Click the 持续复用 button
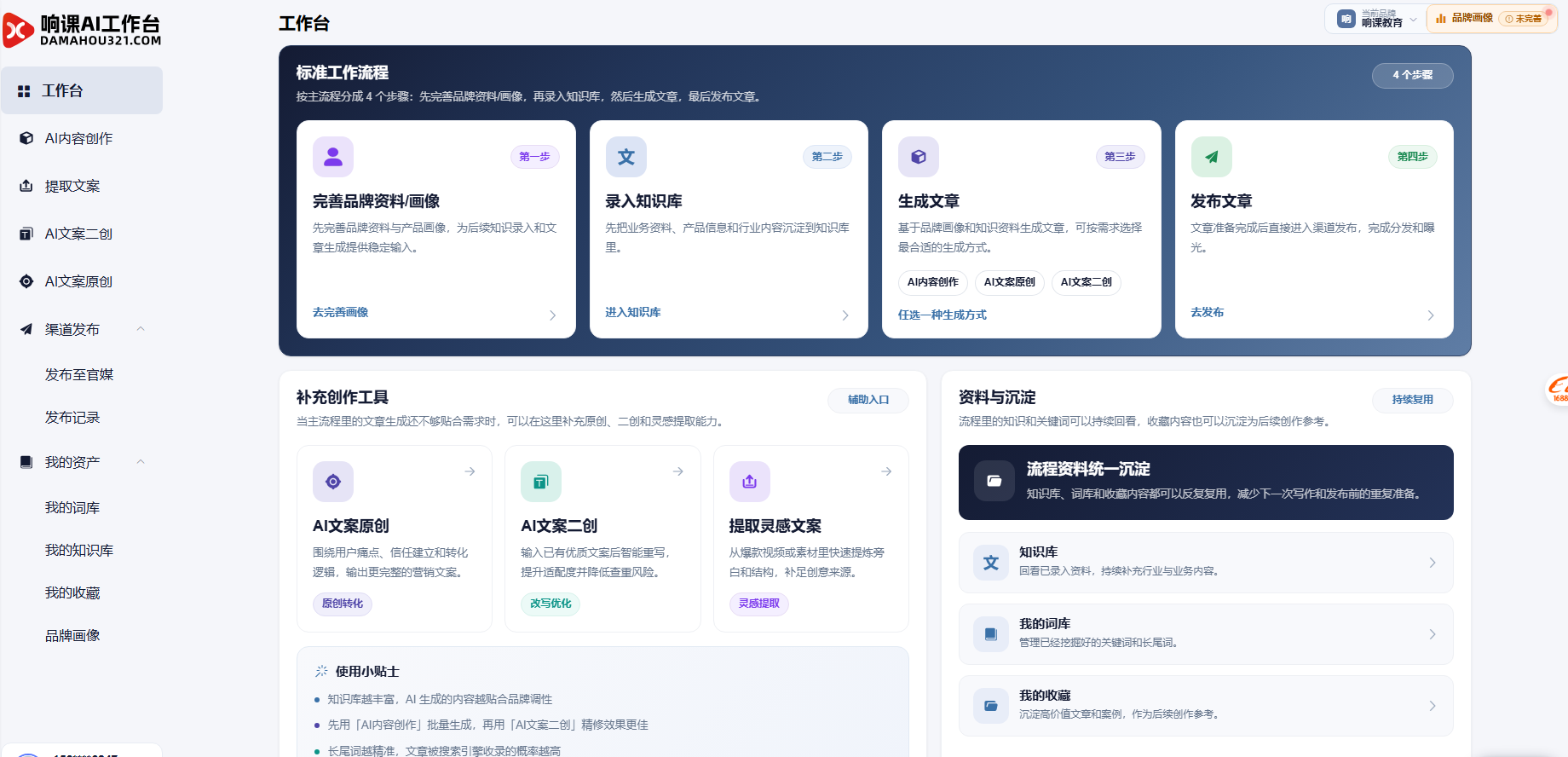The image size is (1568, 757). (1412, 400)
